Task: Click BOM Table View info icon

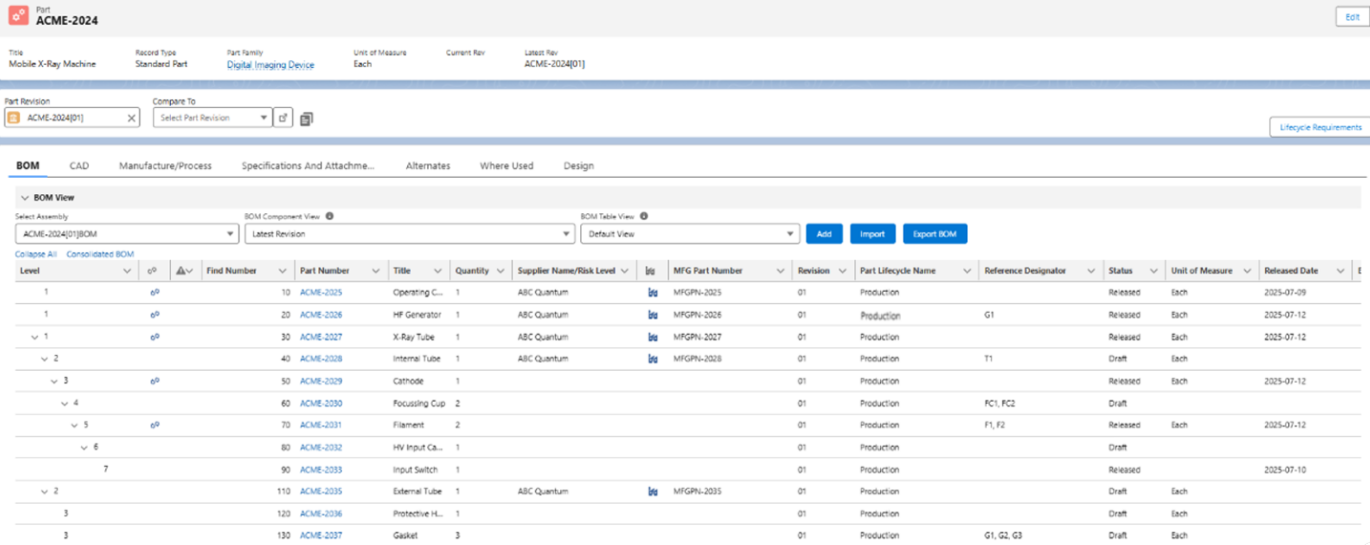Action: click(644, 216)
